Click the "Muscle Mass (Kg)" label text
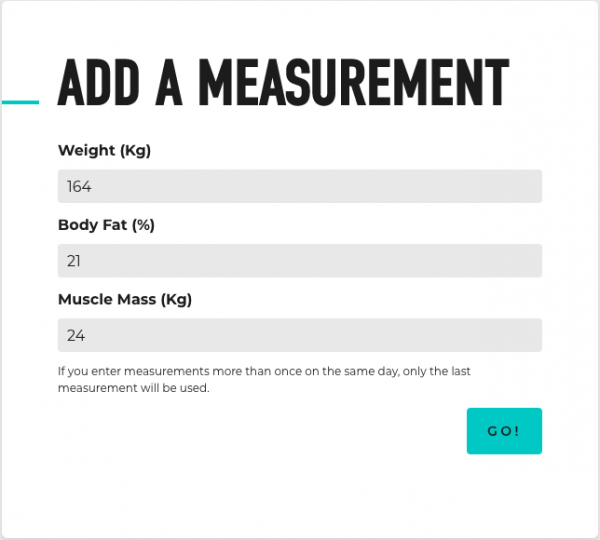This screenshot has width=600, height=540. pos(125,299)
